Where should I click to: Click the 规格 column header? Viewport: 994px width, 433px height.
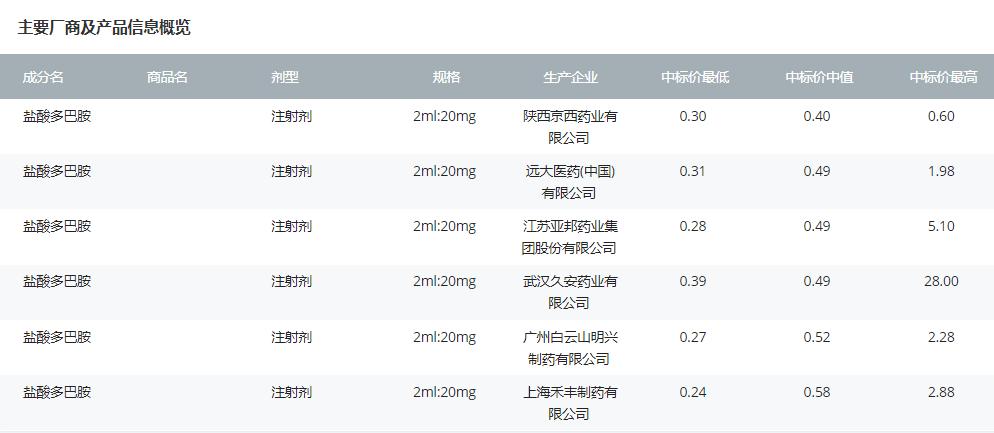click(x=446, y=77)
